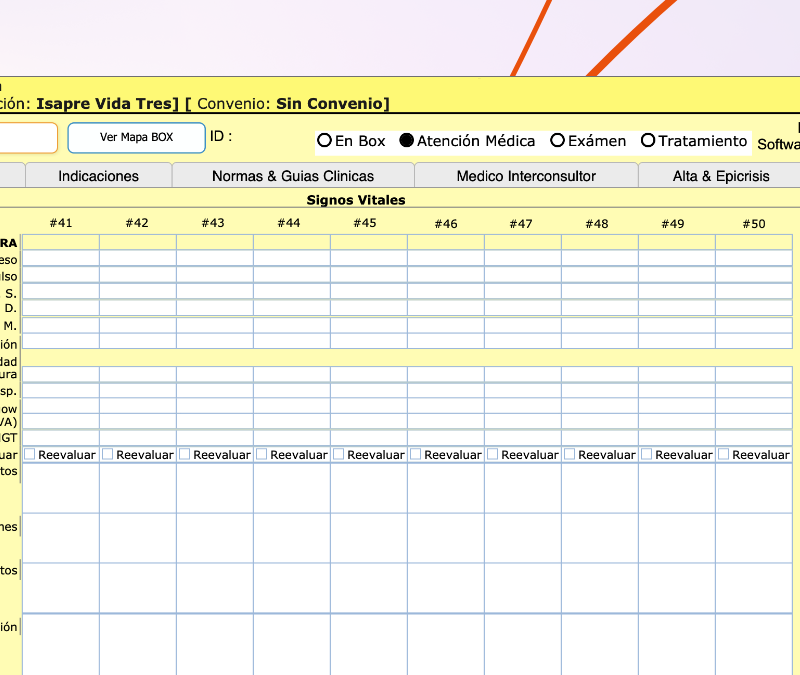Click the Isapre Vida Tres text
The height and width of the screenshot is (675, 800).
(x=104, y=104)
